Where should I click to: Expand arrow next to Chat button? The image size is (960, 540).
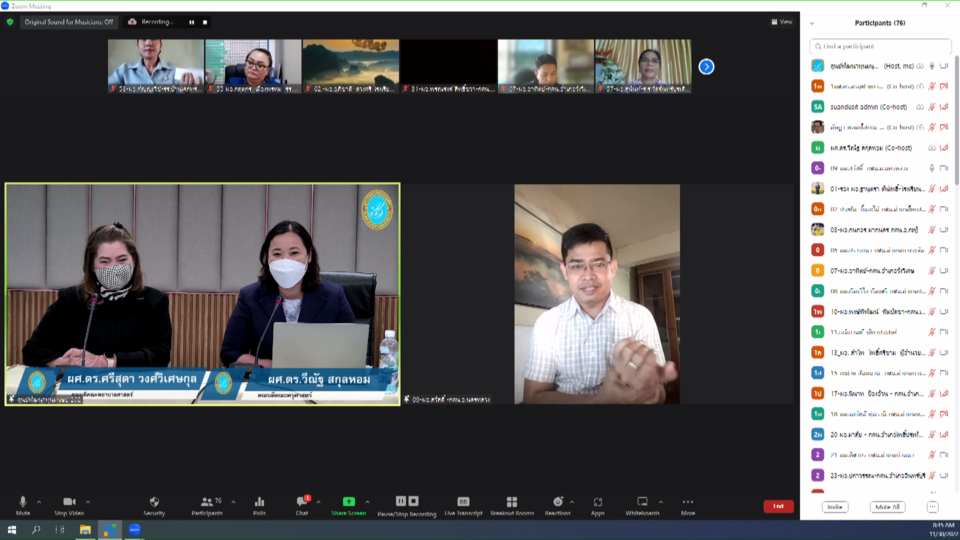click(318, 502)
